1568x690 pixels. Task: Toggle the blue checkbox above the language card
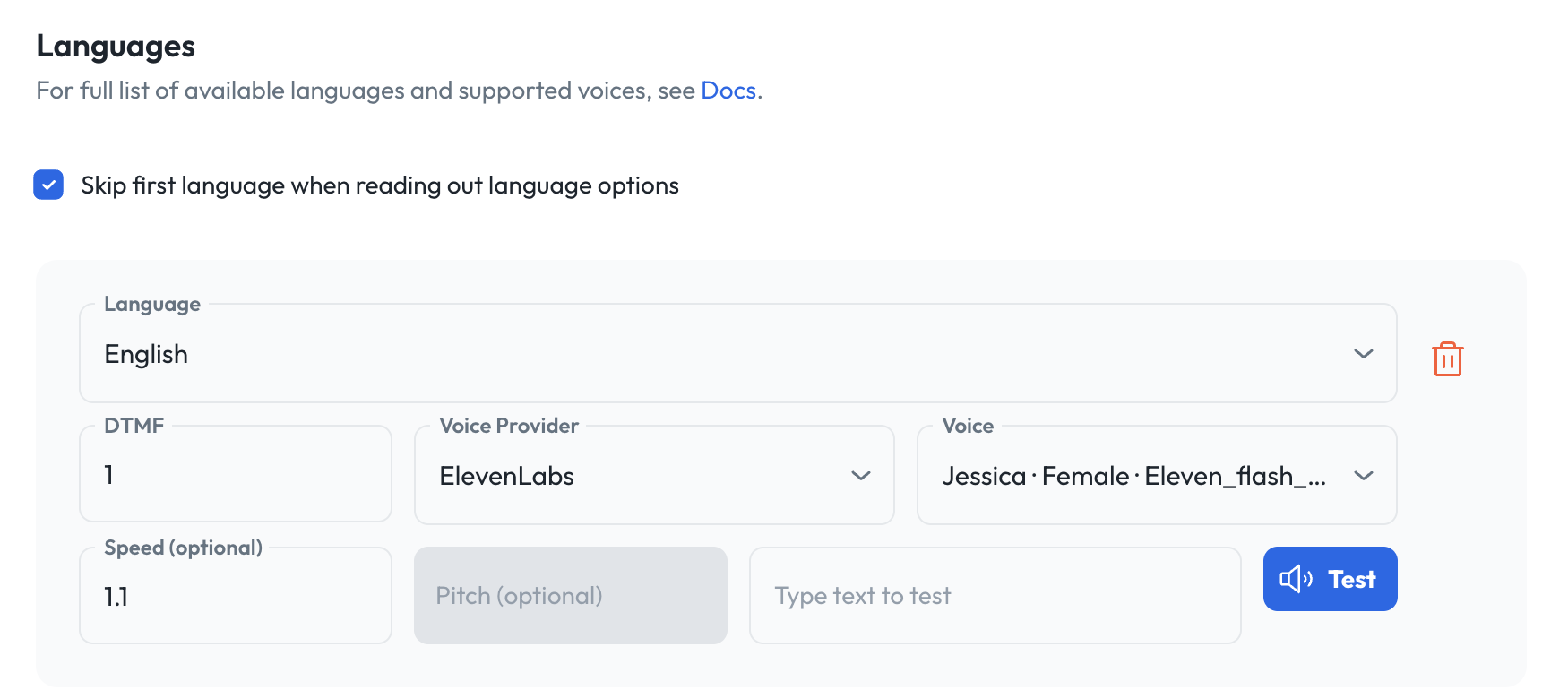tap(48, 185)
